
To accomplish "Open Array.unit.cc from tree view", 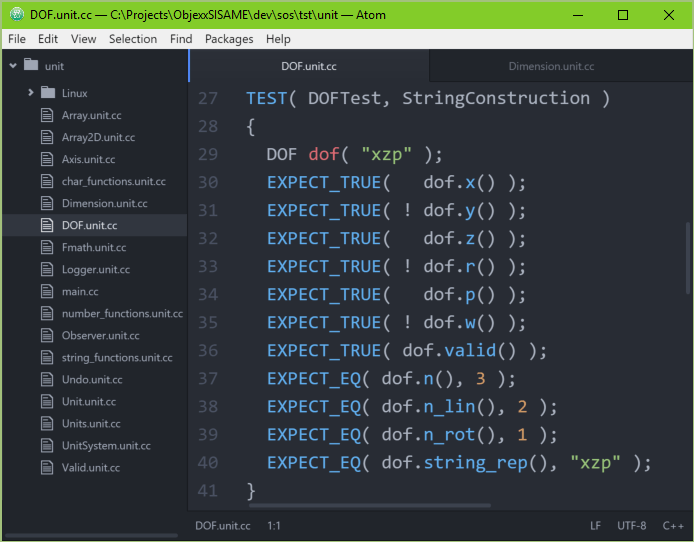I will 92,115.
